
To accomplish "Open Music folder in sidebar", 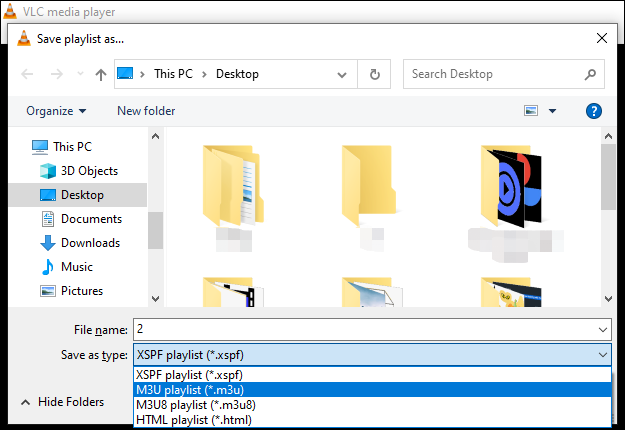I will pos(77,267).
